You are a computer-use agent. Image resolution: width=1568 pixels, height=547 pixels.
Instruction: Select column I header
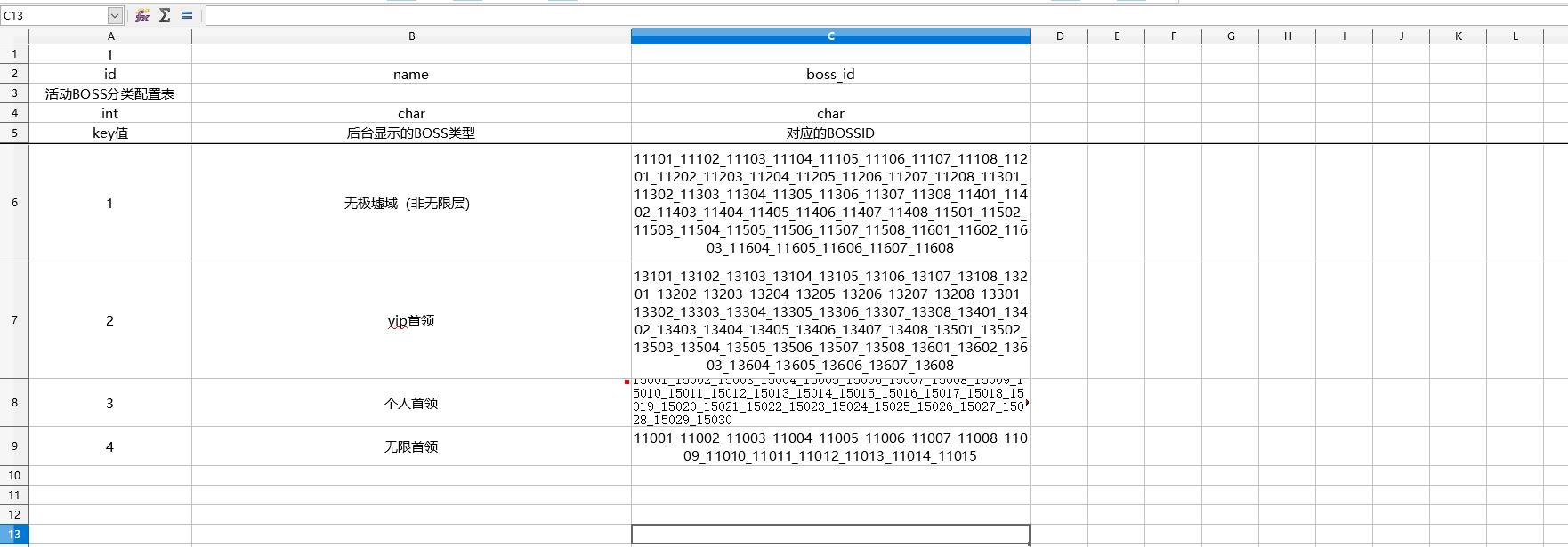1345,36
